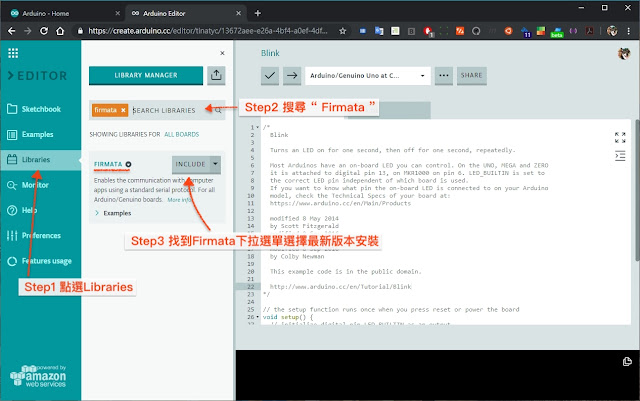Open a new browser tab
The width and height of the screenshot is (640, 401).
pyautogui.click(x=258, y=13)
